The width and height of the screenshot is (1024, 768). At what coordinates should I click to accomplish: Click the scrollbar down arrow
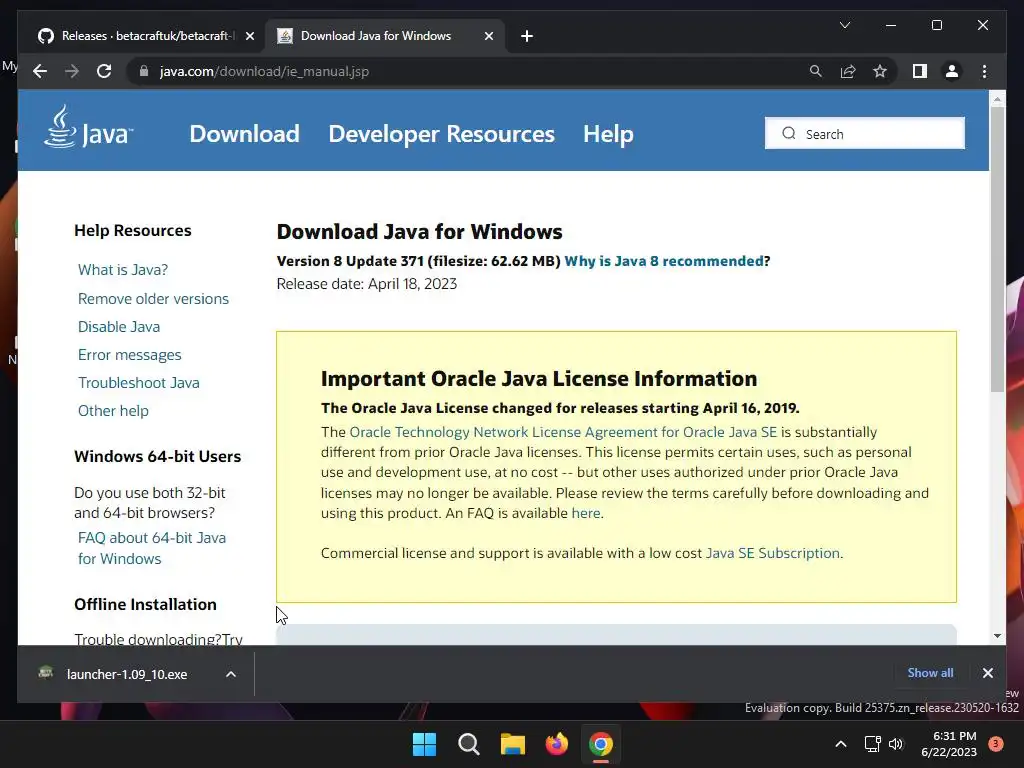coord(997,635)
